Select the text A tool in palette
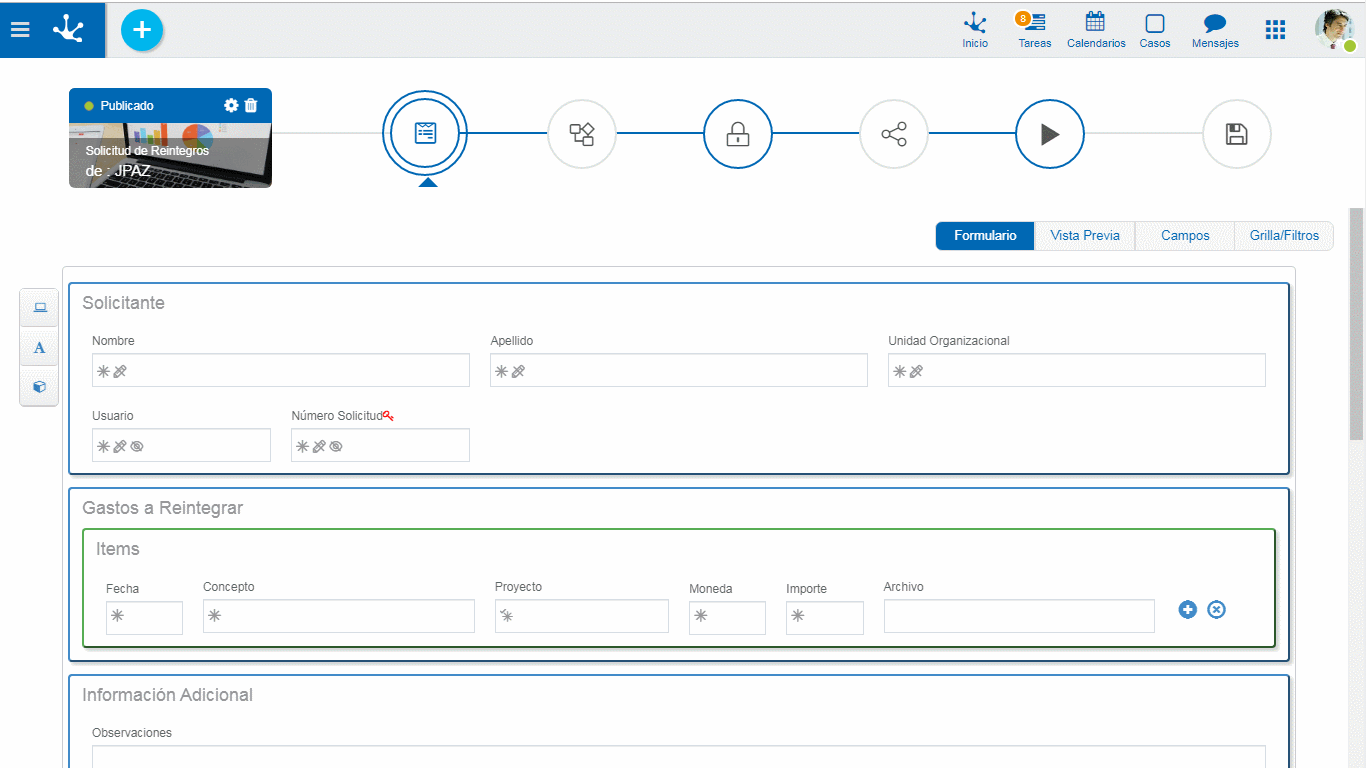The image size is (1366, 768). [40, 348]
